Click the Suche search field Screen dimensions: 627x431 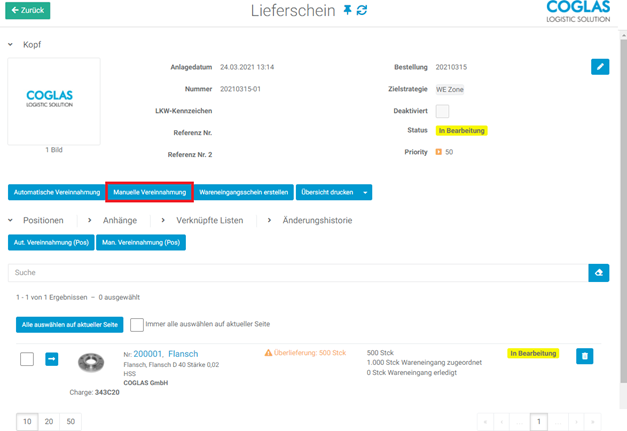297,272
